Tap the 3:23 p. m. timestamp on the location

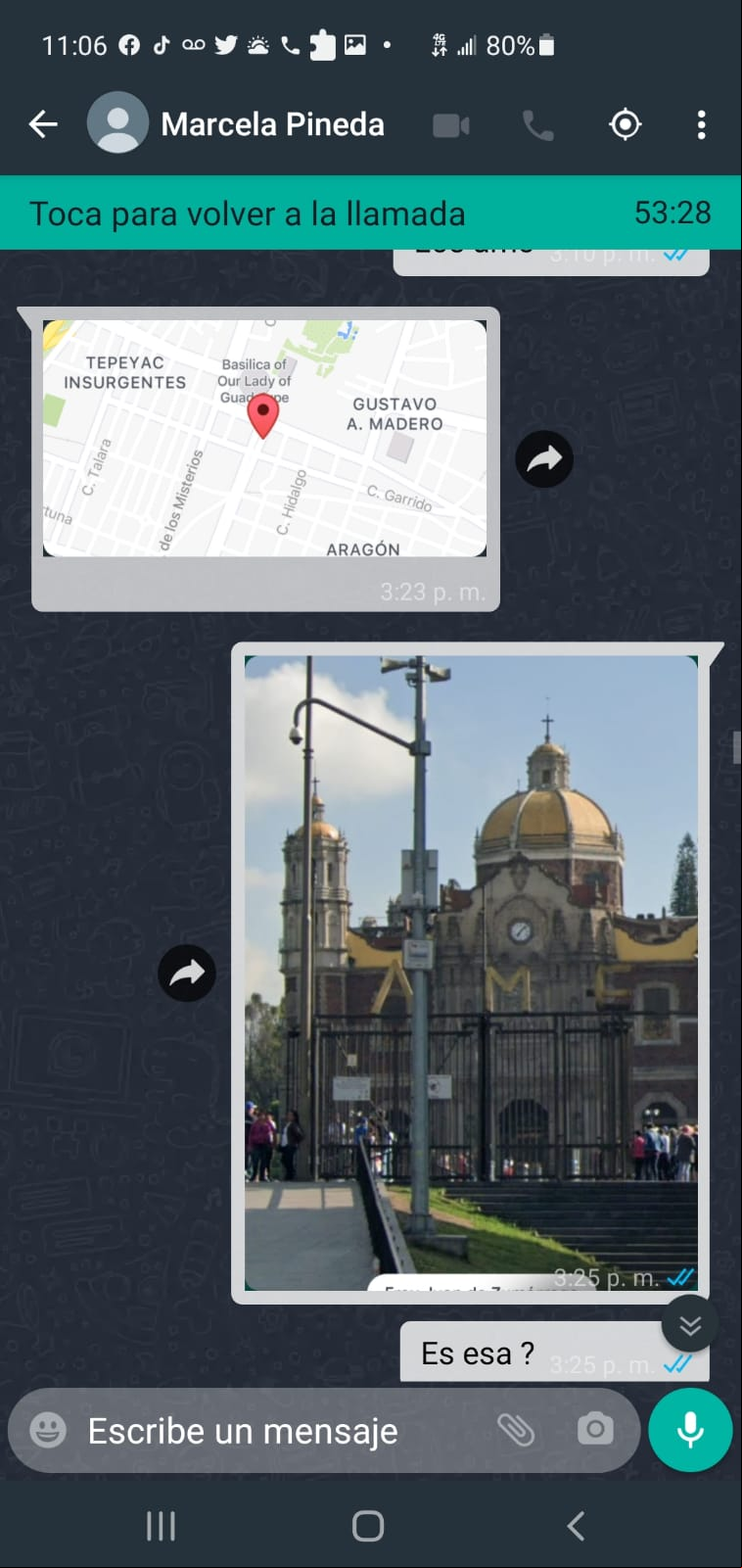click(x=433, y=592)
